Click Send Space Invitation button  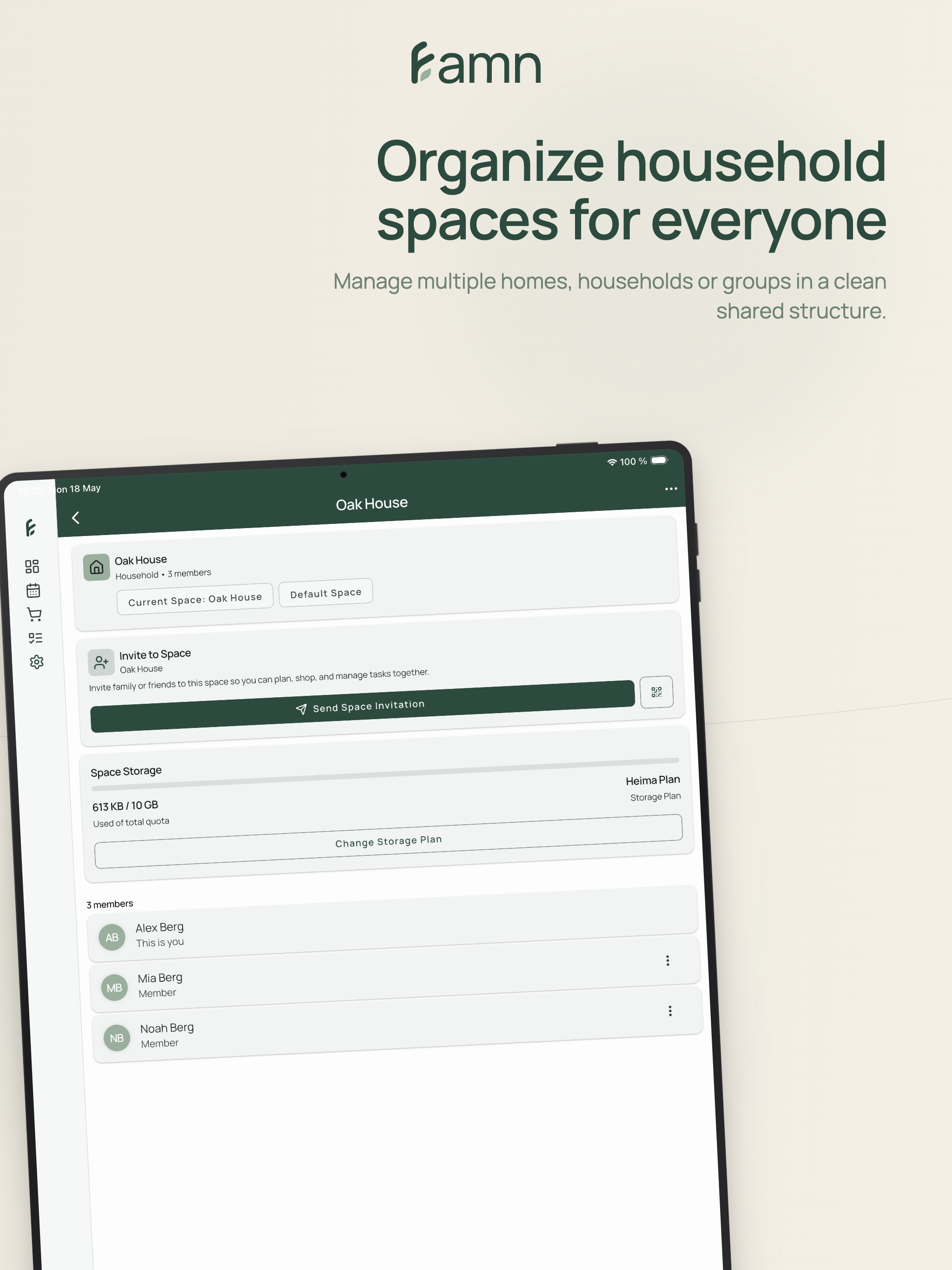[362, 706]
